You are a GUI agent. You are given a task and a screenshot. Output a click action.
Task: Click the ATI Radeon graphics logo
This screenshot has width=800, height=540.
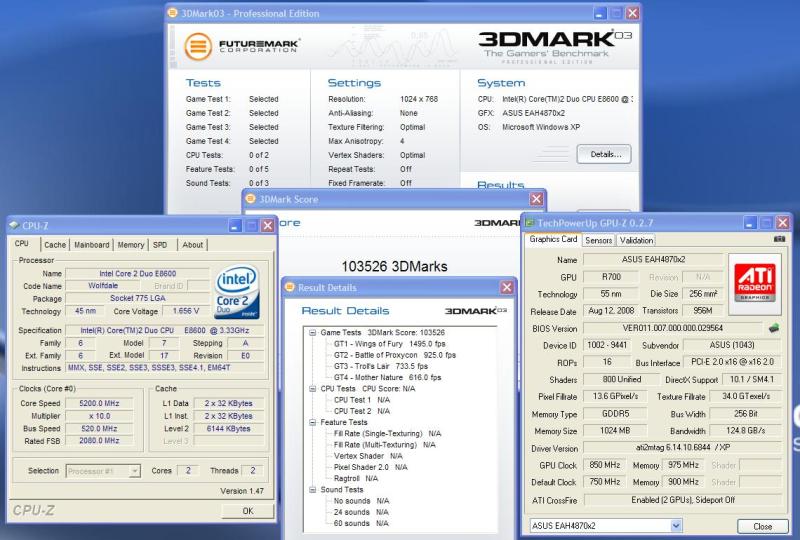[x=755, y=284]
